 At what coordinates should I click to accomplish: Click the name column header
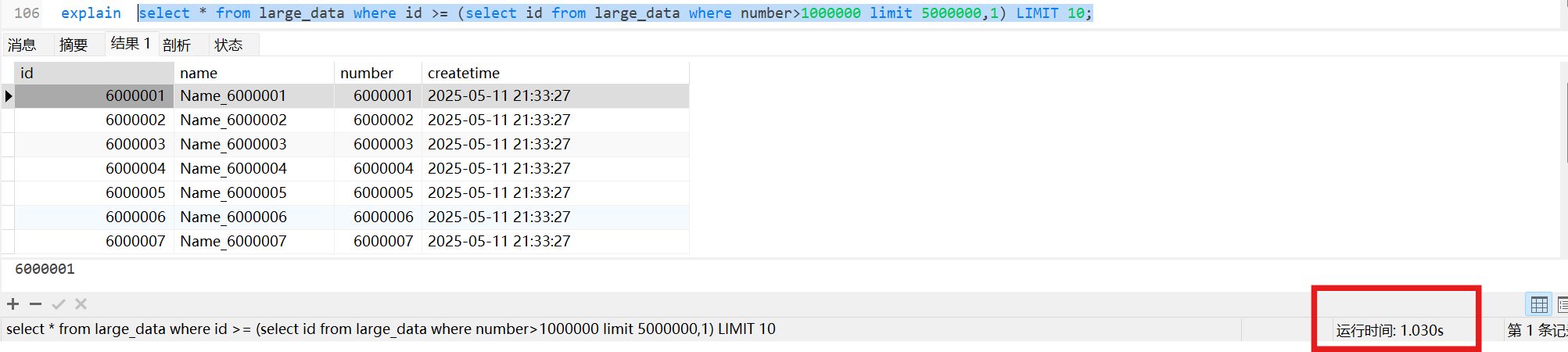coord(253,73)
